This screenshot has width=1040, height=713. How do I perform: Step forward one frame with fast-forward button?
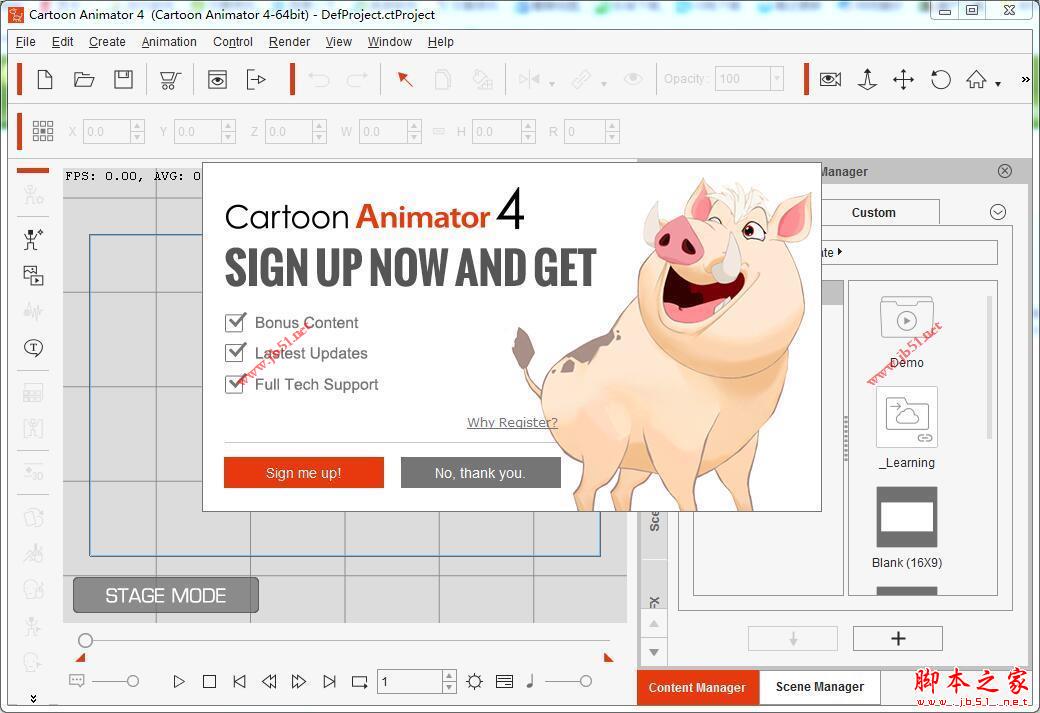point(299,681)
